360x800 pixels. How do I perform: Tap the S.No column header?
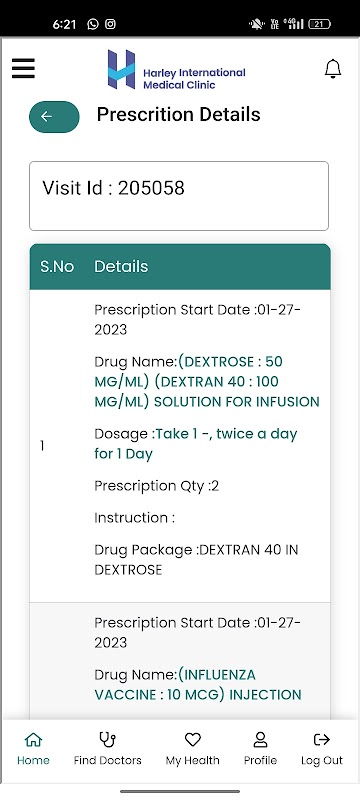[57, 266]
